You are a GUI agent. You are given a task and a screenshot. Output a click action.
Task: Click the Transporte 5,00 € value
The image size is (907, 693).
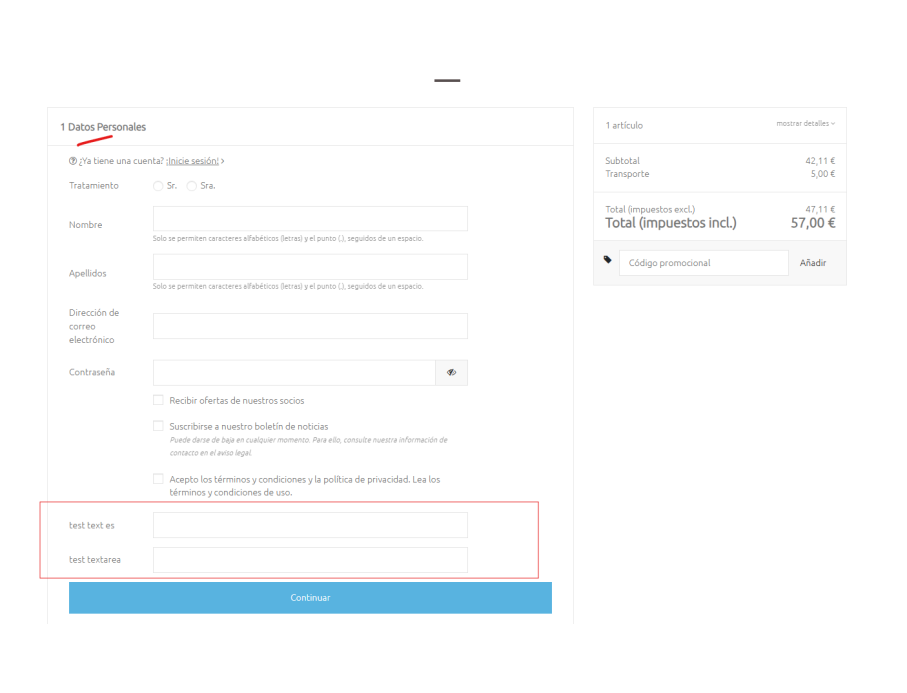pyautogui.click(x=823, y=174)
